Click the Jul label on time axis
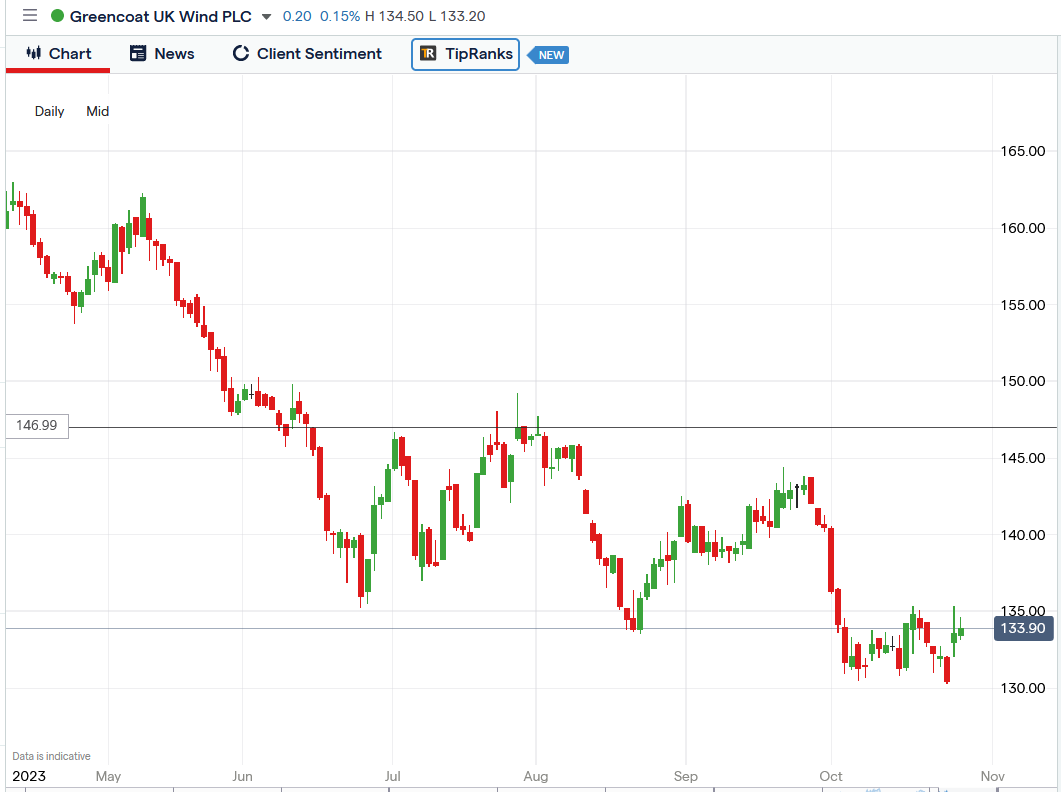 [x=392, y=776]
